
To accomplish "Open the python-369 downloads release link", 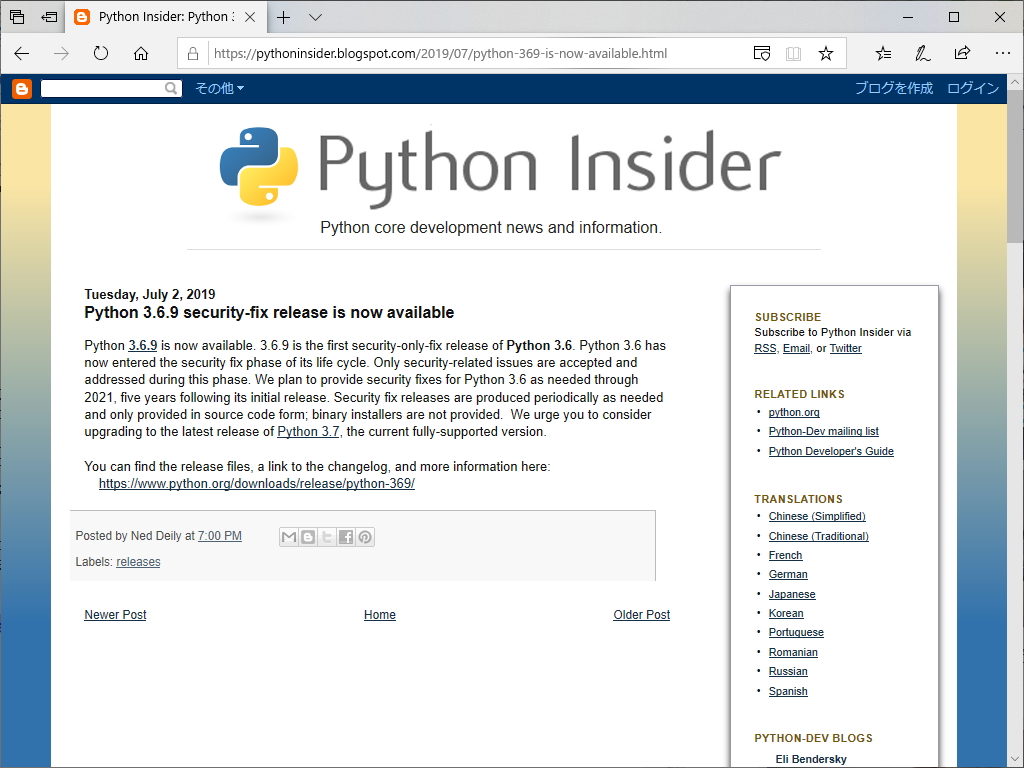I will point(256,482).
